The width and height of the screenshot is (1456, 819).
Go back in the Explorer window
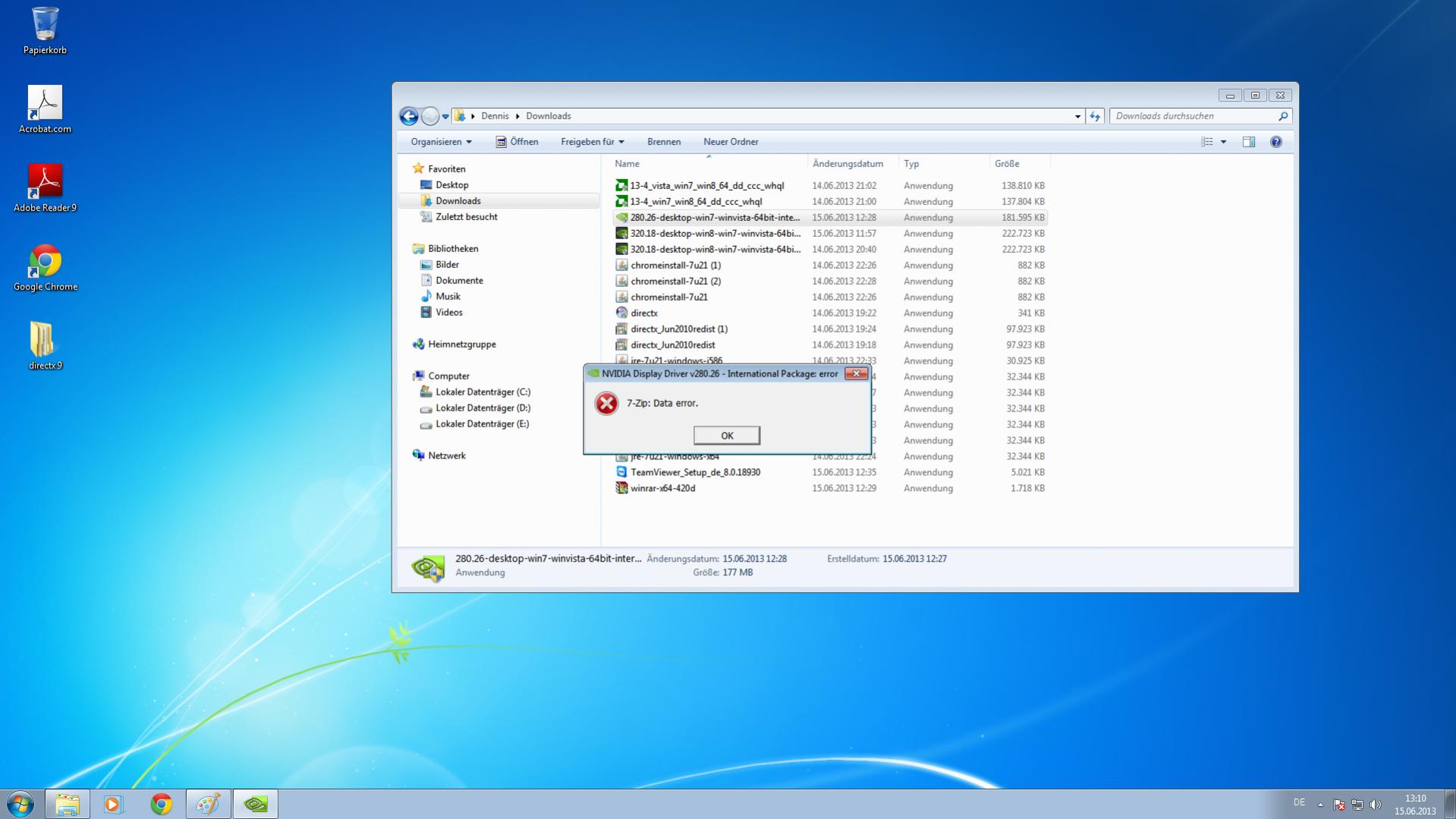tap(409, 116)
